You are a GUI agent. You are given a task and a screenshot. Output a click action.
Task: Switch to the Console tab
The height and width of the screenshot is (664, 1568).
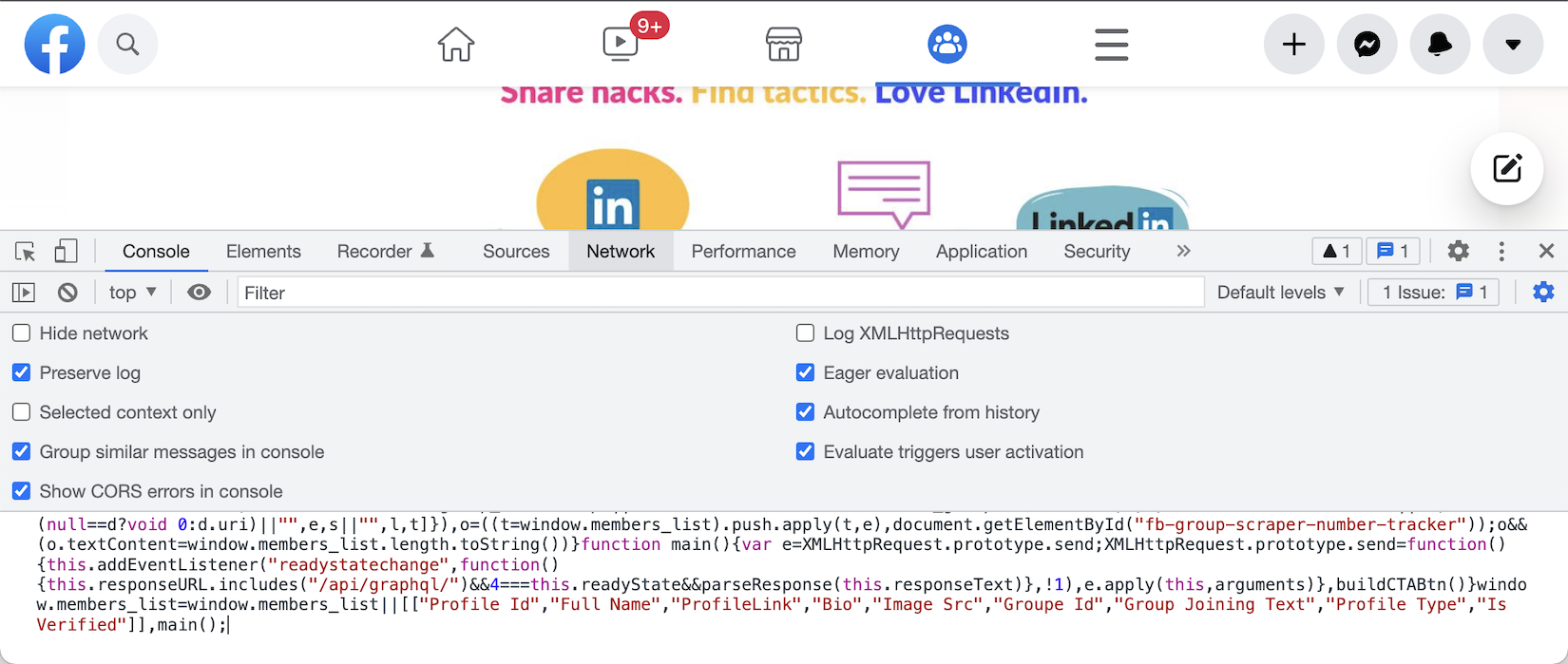pos(156,252)
